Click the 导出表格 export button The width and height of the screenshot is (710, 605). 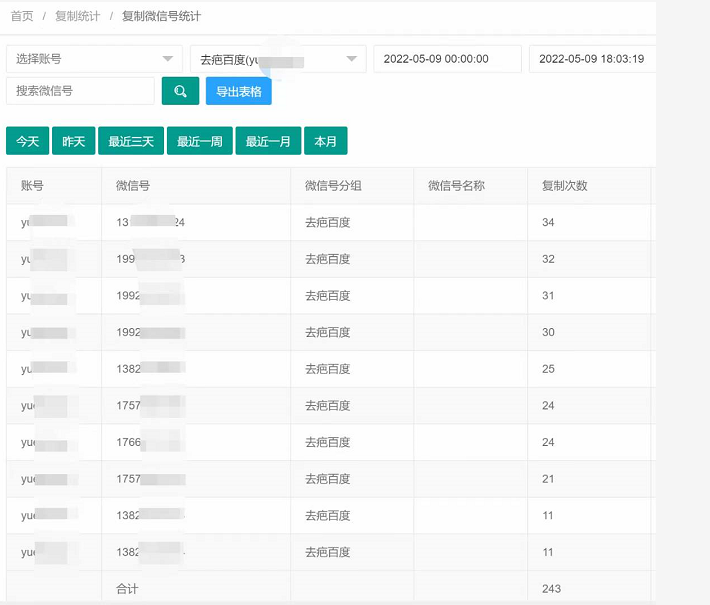(x=239, y=91)
